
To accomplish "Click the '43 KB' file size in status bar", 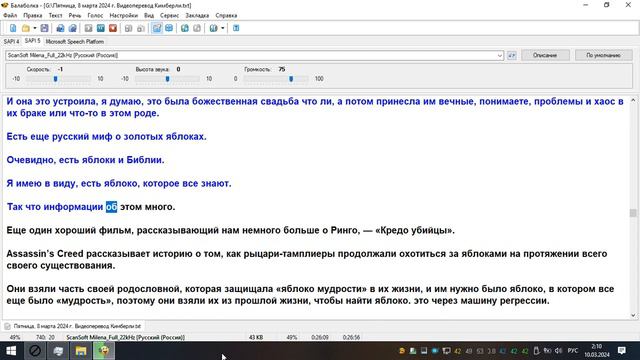I will (256, 338).
